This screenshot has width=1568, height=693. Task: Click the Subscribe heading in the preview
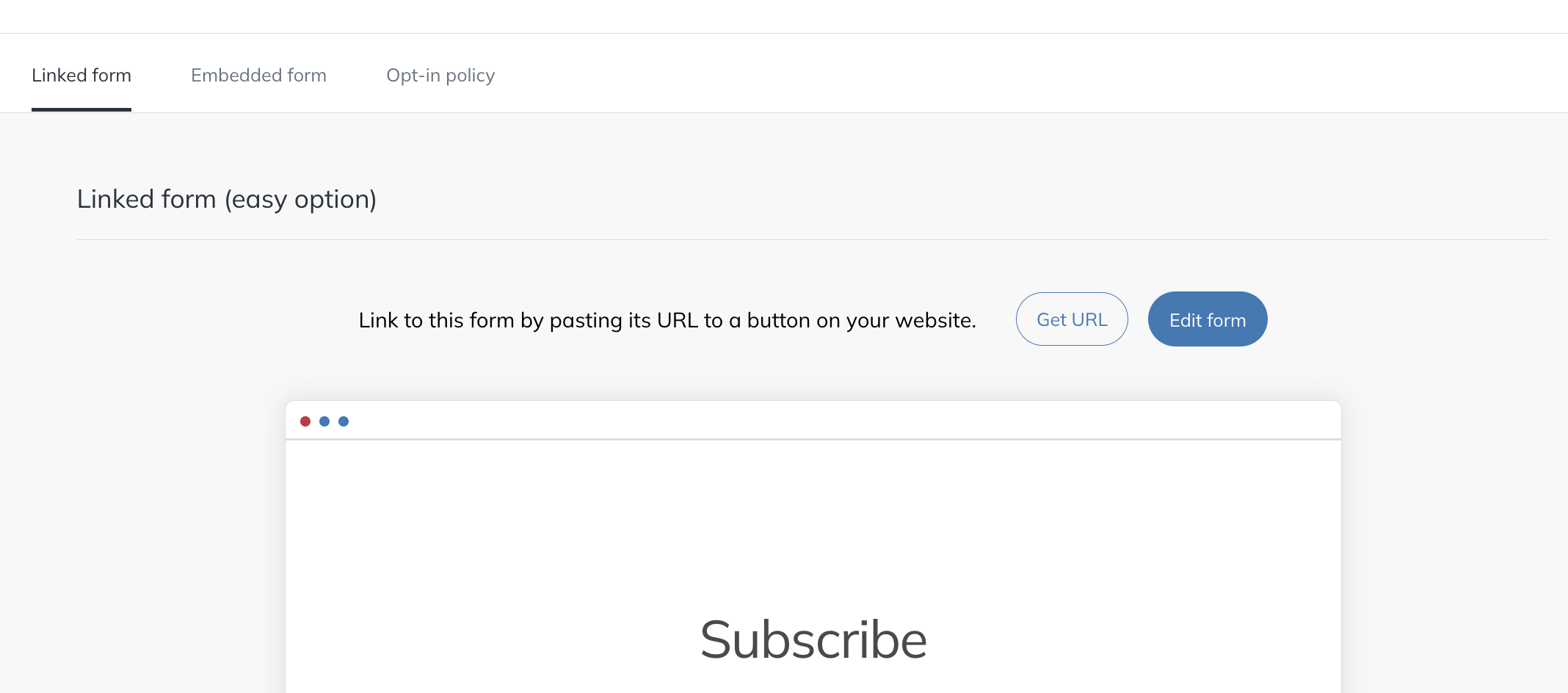point(813,640)
